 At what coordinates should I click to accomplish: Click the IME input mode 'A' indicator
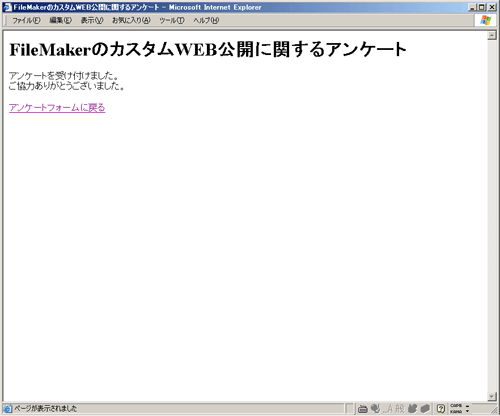click(388, 408)
